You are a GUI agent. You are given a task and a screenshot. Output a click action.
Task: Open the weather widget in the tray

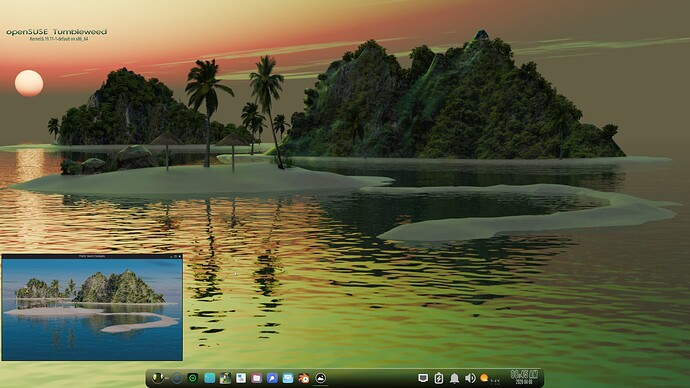(x=489, y=378)
